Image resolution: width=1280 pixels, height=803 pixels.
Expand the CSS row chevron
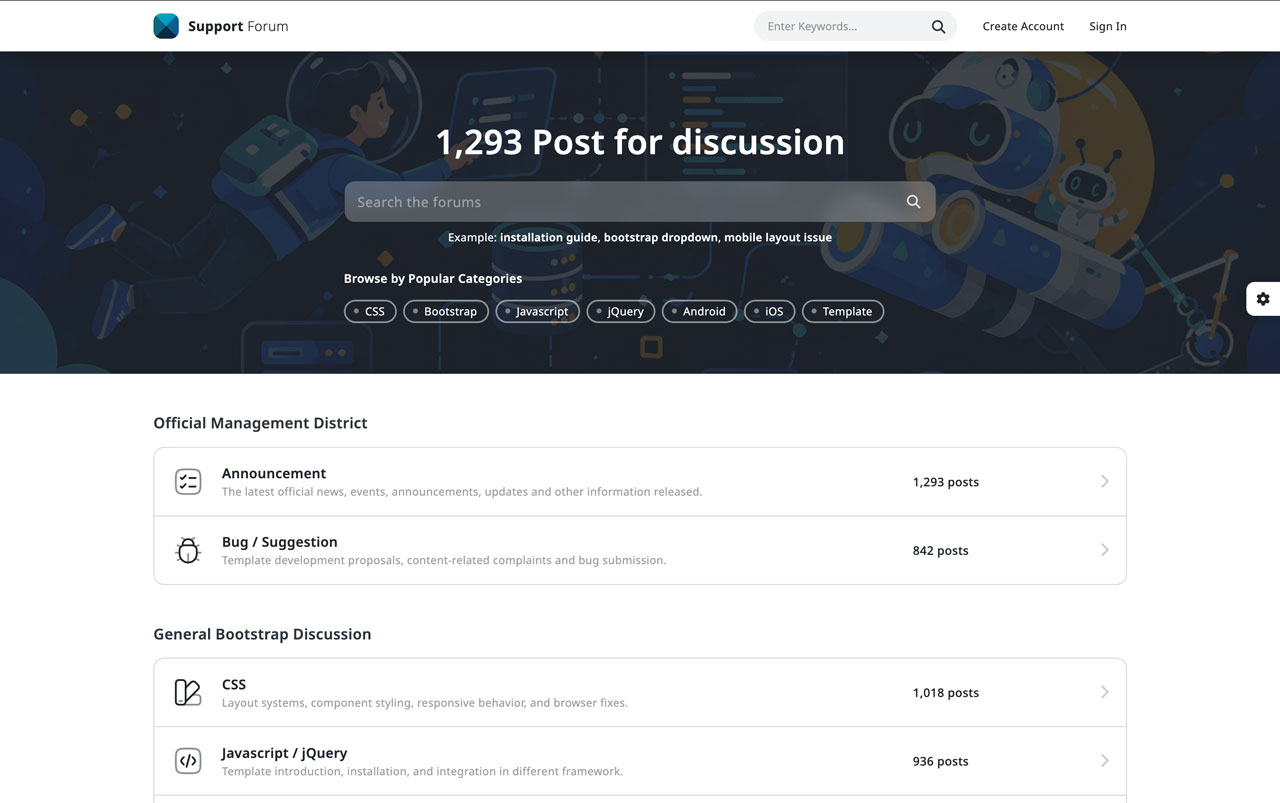[1104, 692]
